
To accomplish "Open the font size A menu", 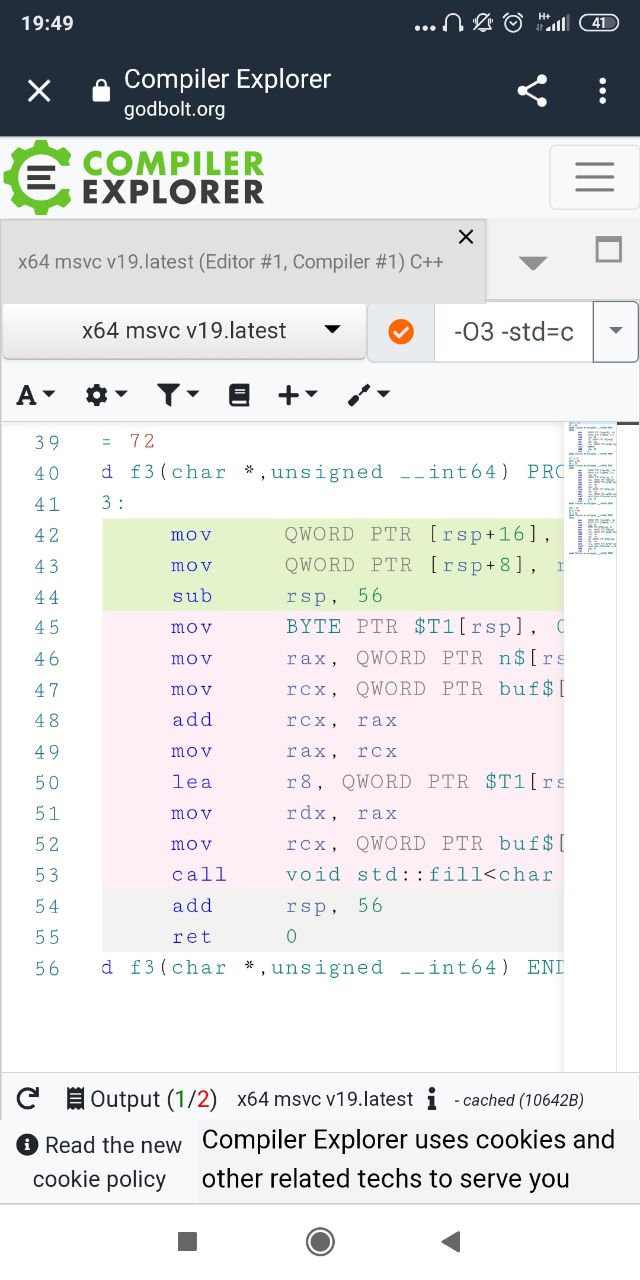I will point(36,395).
